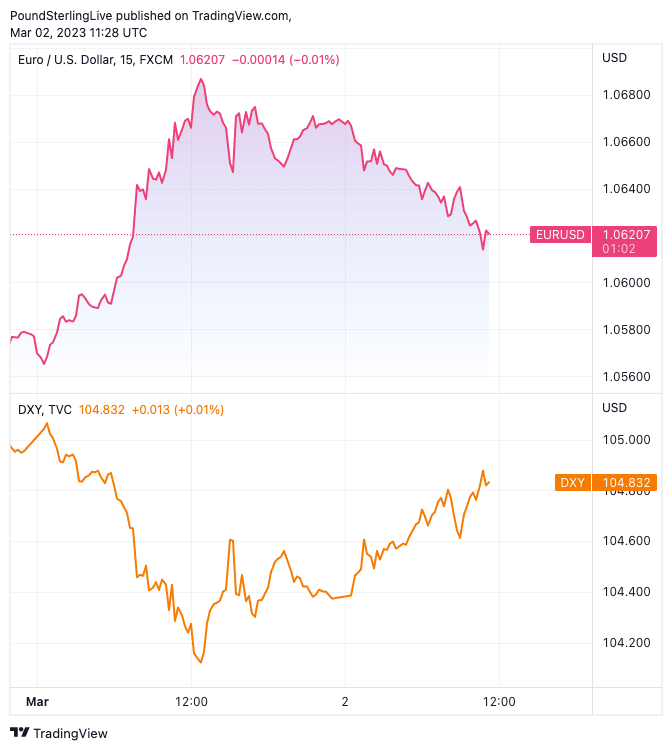
Task: Select the Euro / U.S. Dollar chart title
Action: 95,60
